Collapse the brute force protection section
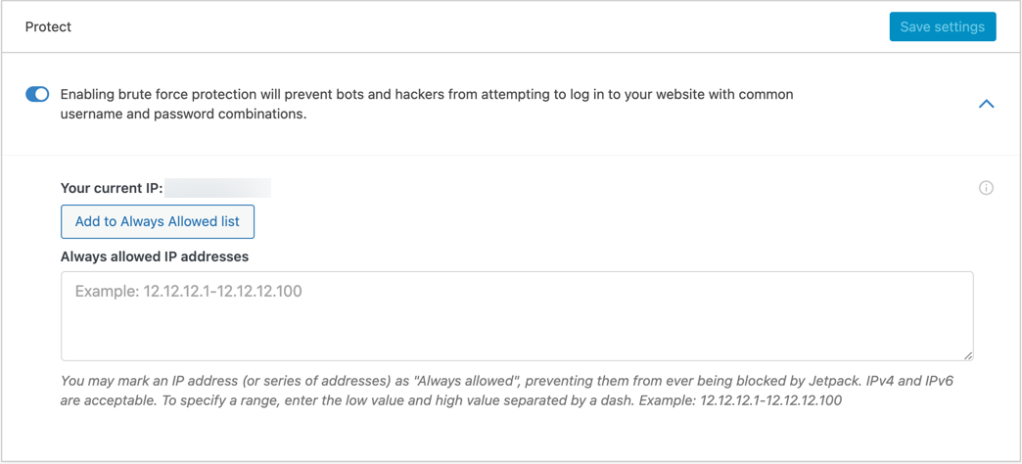 pos(986,104)
